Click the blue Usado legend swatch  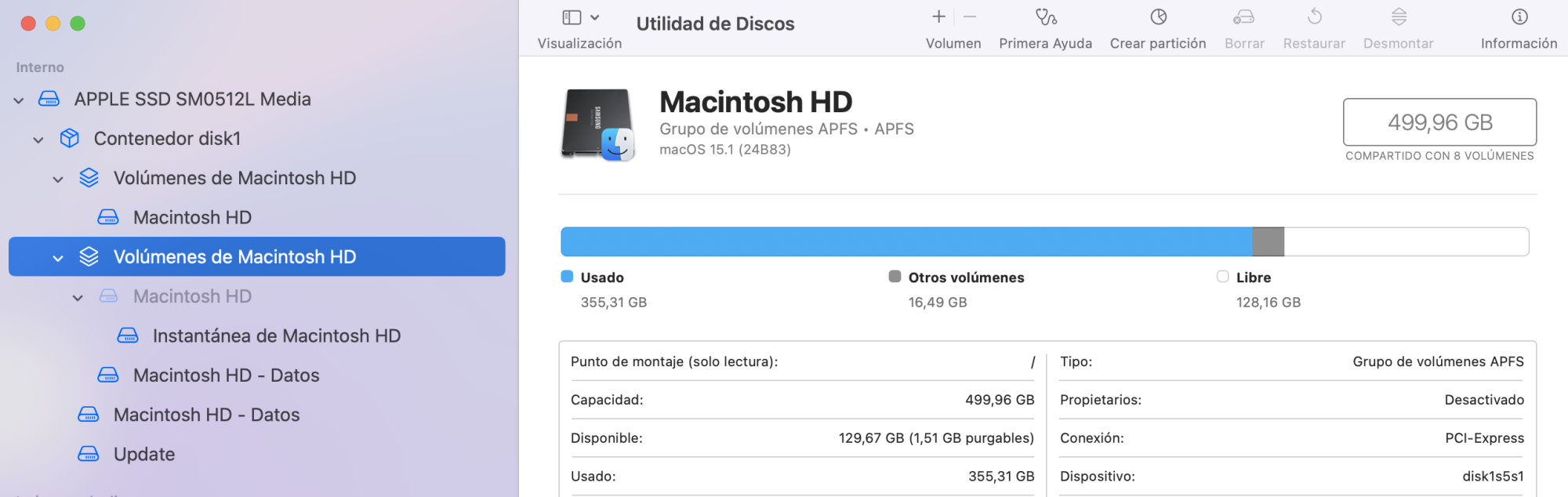(568, 276)
